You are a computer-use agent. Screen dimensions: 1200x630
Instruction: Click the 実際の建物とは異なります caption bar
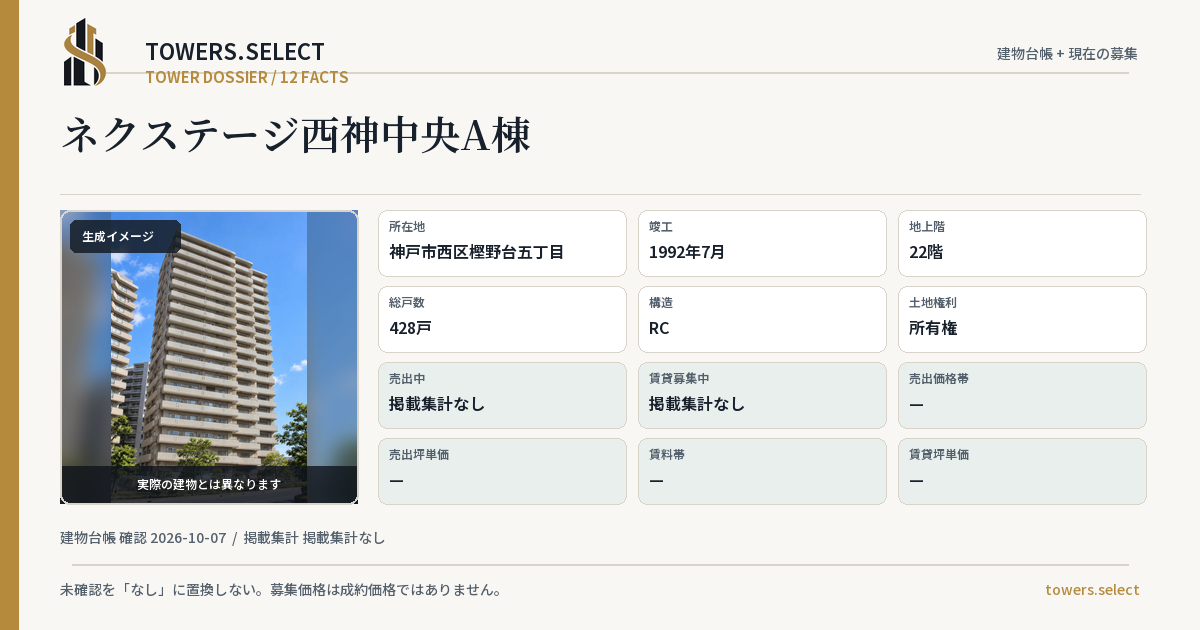click(209, 484)
